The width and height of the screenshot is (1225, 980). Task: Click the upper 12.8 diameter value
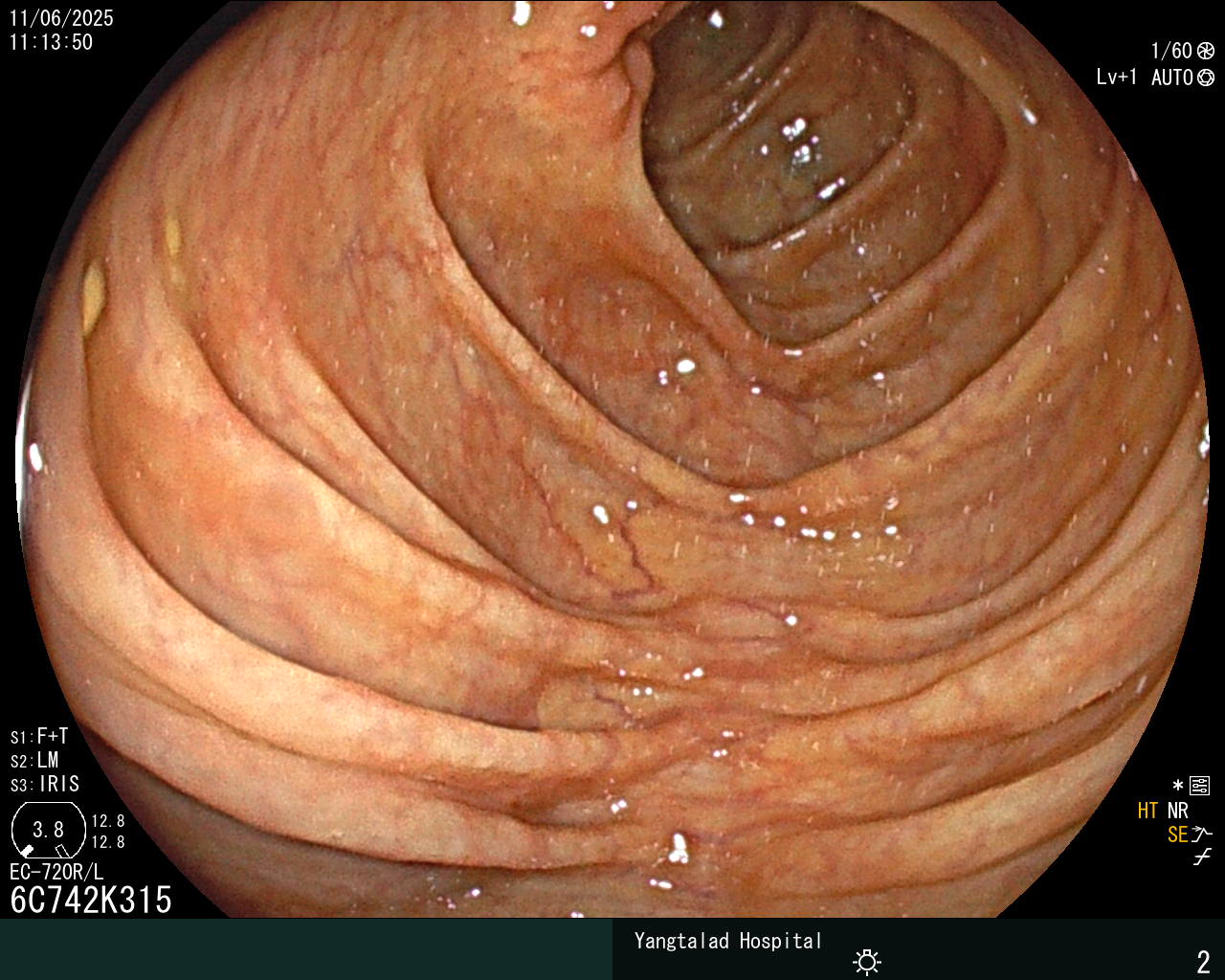point(108,821)
